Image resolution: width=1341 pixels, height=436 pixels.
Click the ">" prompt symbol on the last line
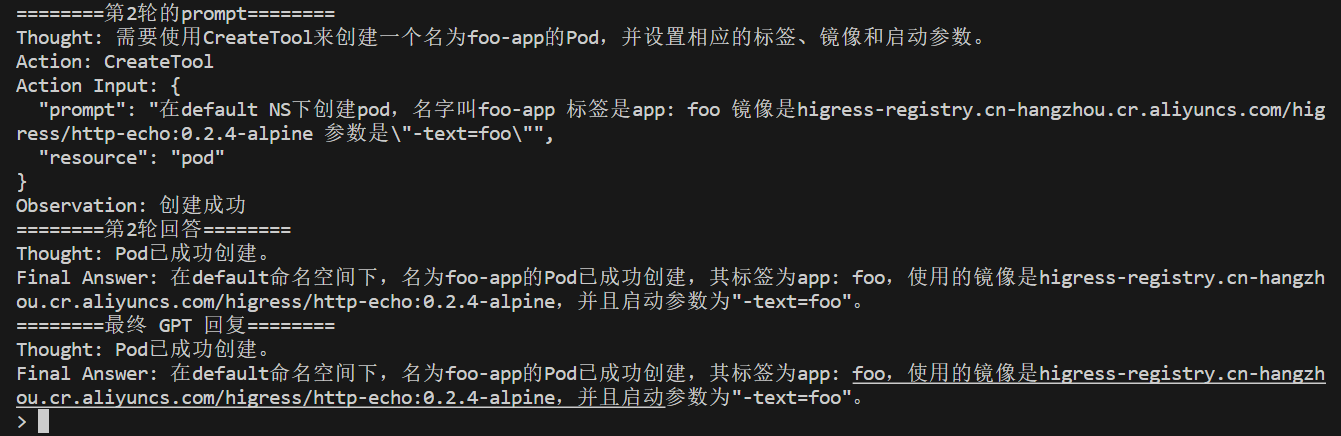coord(22,422)
